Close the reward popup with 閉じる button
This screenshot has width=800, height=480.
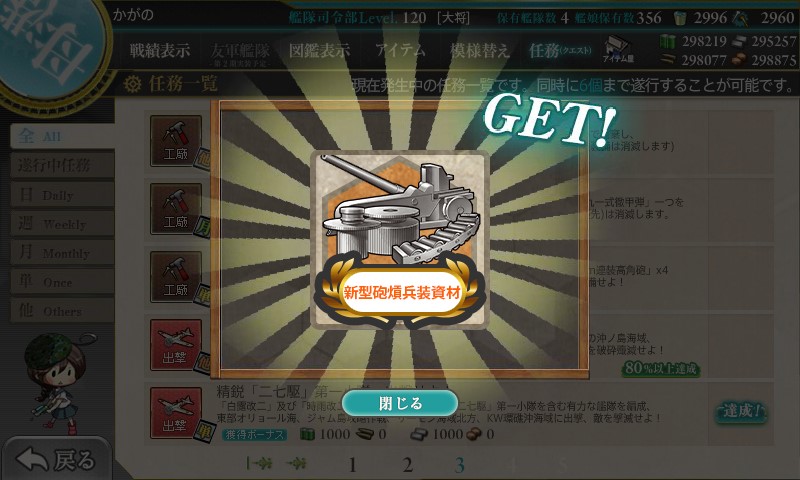pos(400,403)
